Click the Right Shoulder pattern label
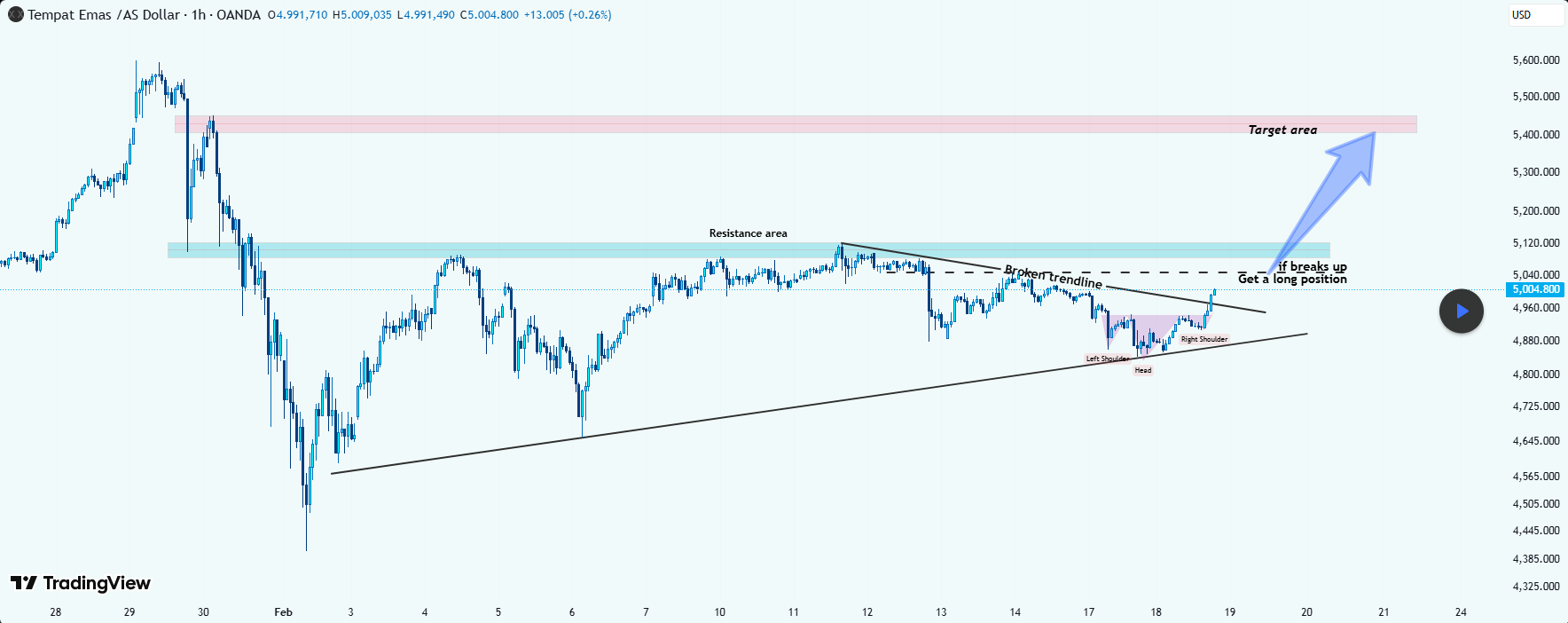 tap(1204, 339)
